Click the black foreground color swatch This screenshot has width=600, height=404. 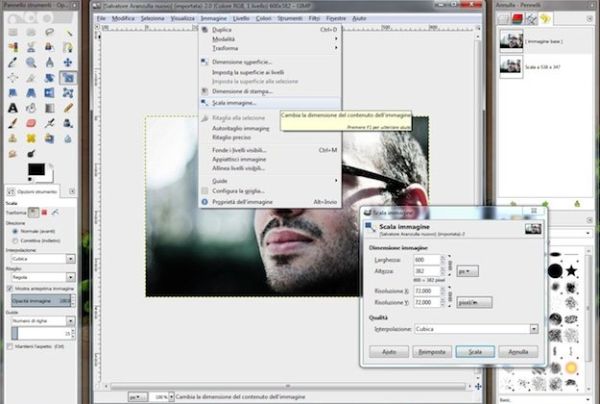pos(36,169)
